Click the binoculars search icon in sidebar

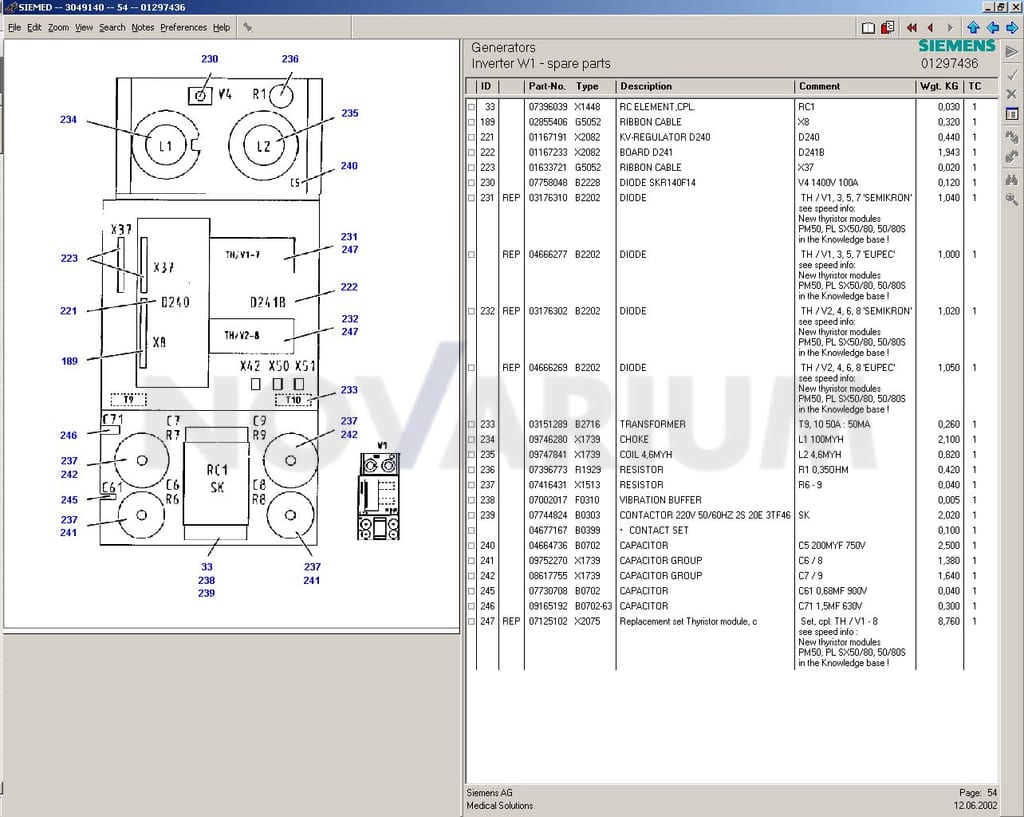coord(1012,179)
